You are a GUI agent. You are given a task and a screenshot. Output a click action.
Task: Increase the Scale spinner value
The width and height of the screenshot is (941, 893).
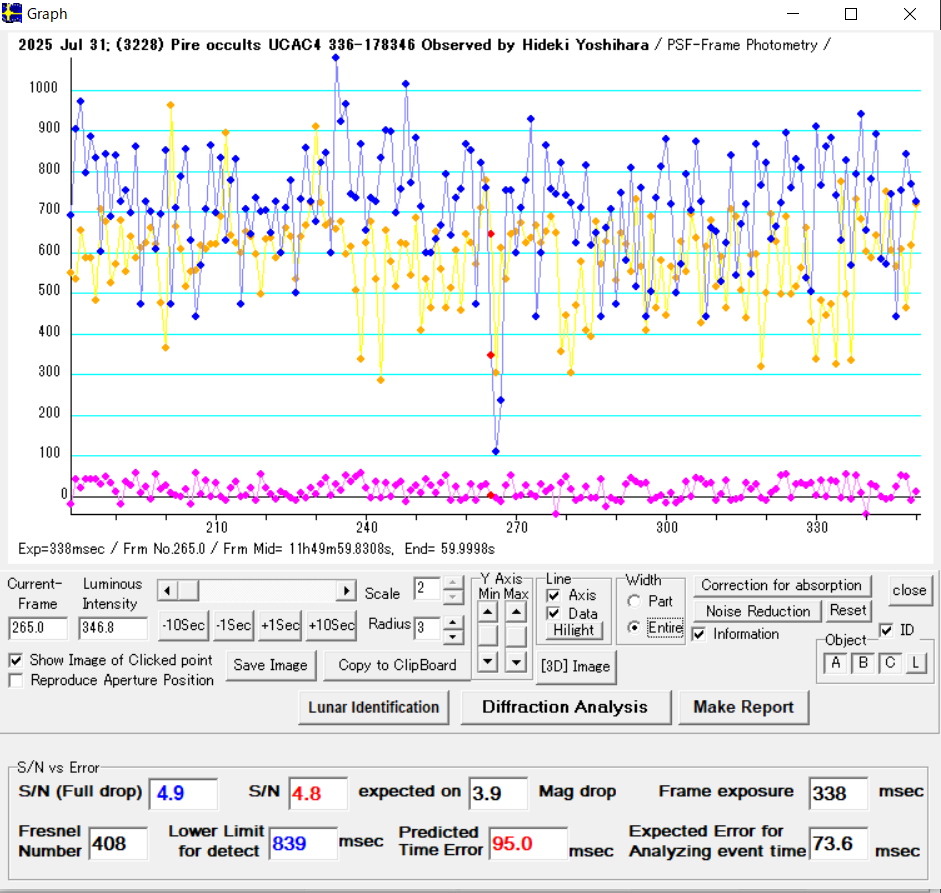point(453,582)
